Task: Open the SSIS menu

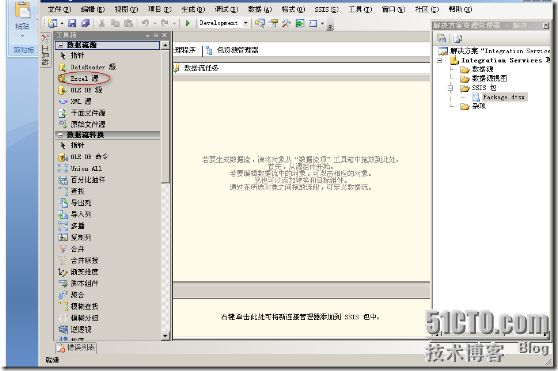Action: point(326,9)
